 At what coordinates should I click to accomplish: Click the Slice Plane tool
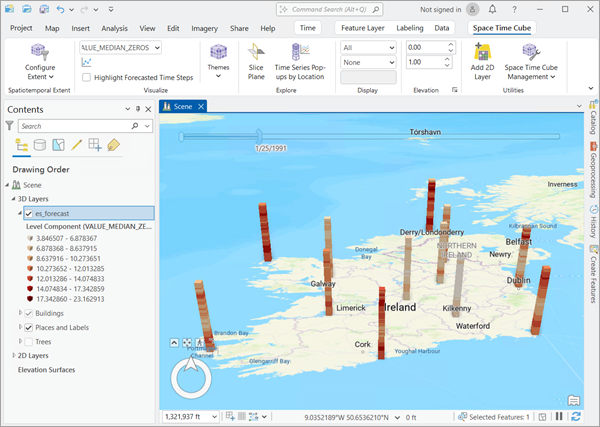coord(257,61)
